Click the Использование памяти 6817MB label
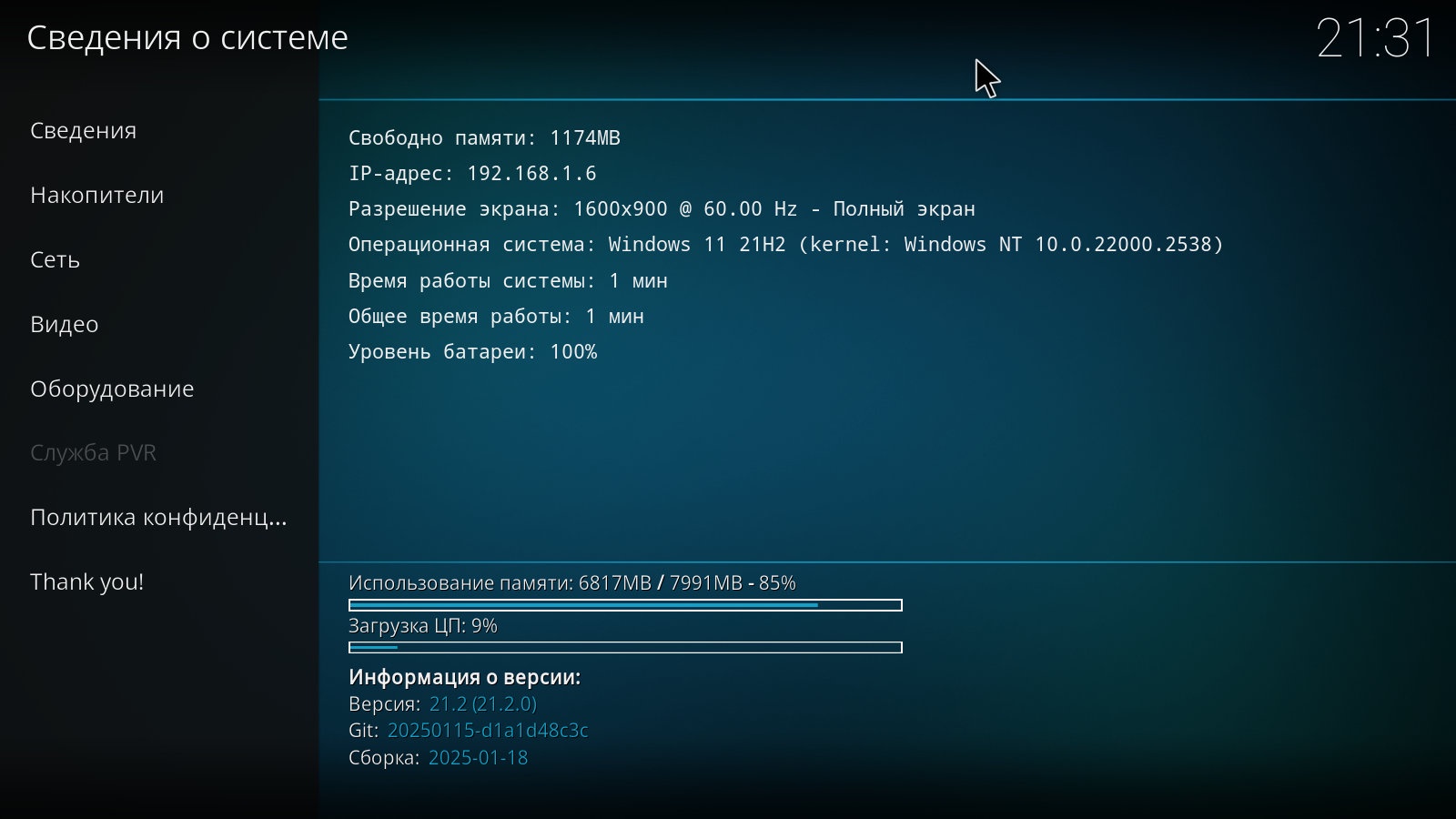The height and width of the screenshot is (819, 1456). [x=572, y=582]
